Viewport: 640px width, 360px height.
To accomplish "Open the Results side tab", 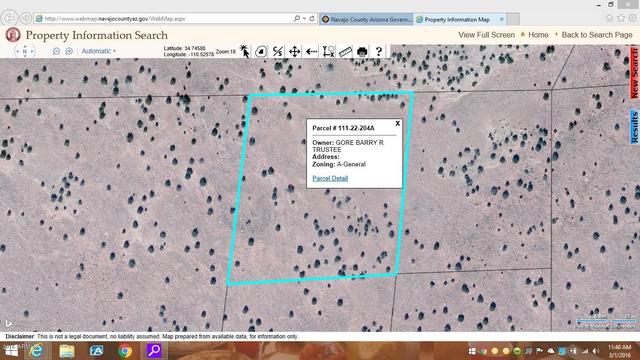I will point(634,127).
